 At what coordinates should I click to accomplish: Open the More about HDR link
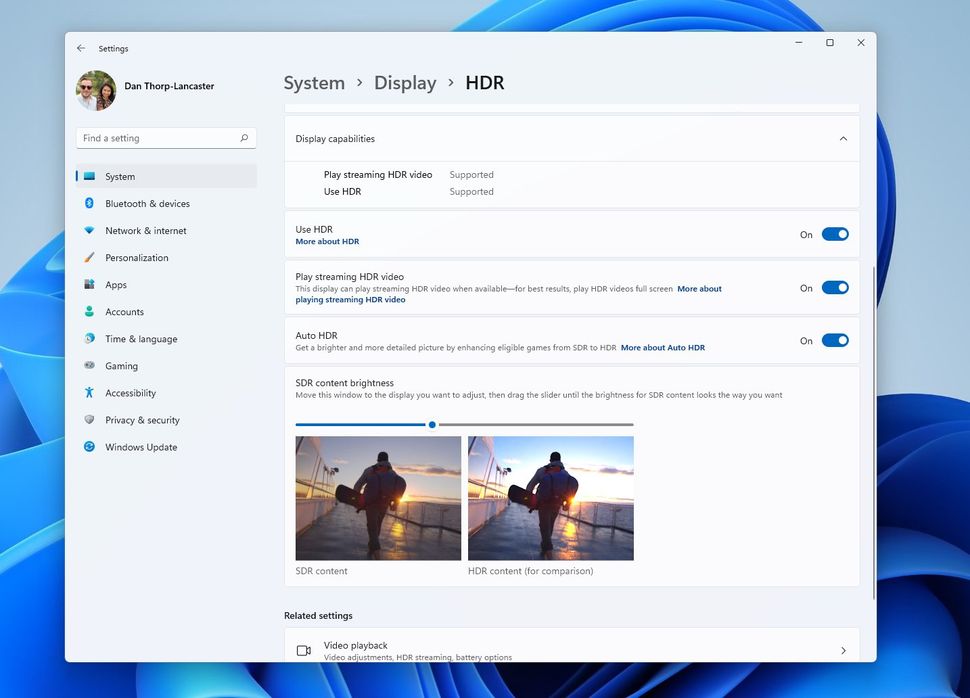pos(327,240)
